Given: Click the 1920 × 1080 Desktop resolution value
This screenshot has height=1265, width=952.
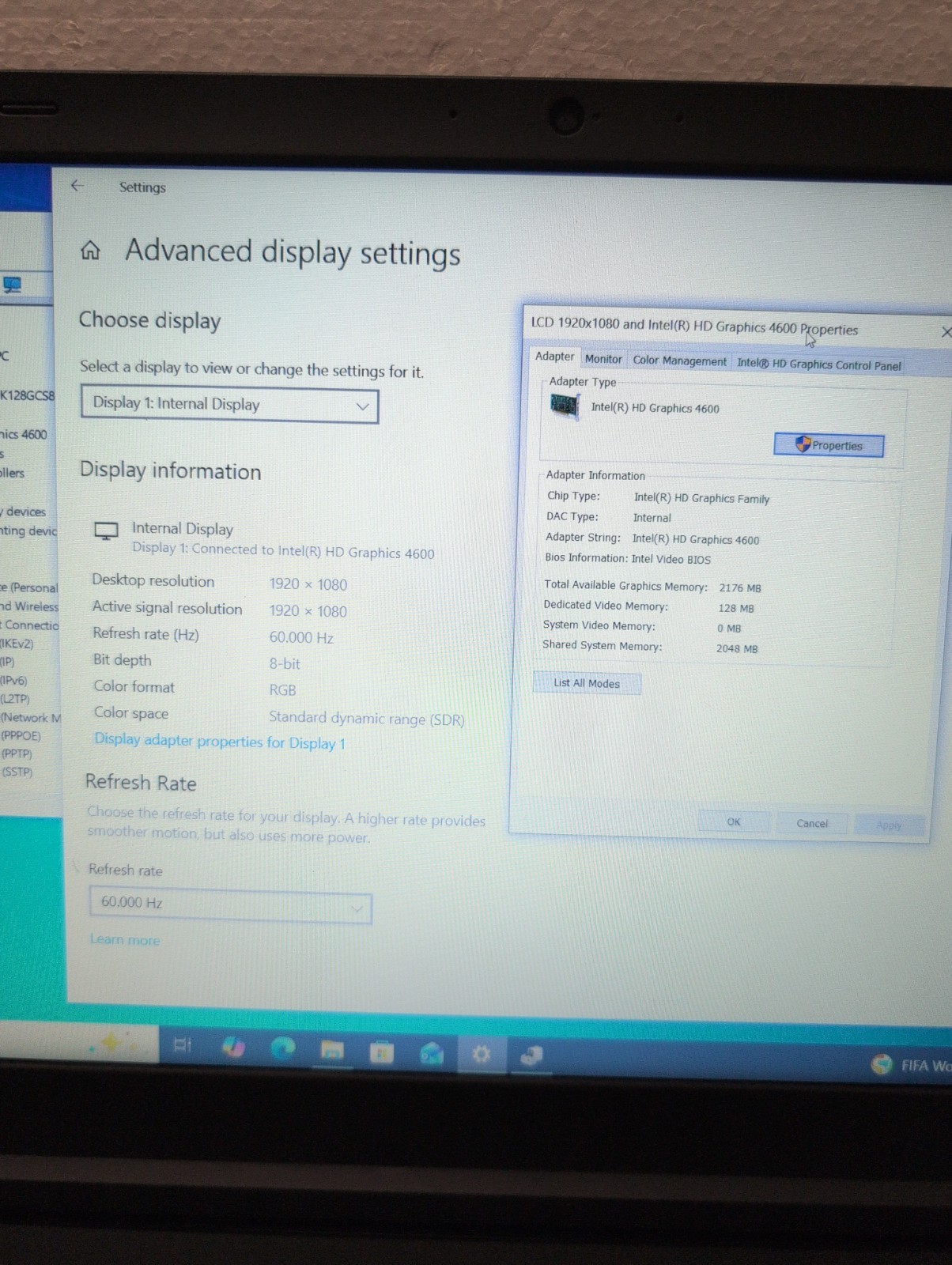Looking at the screenshot, I should (308, 583).
